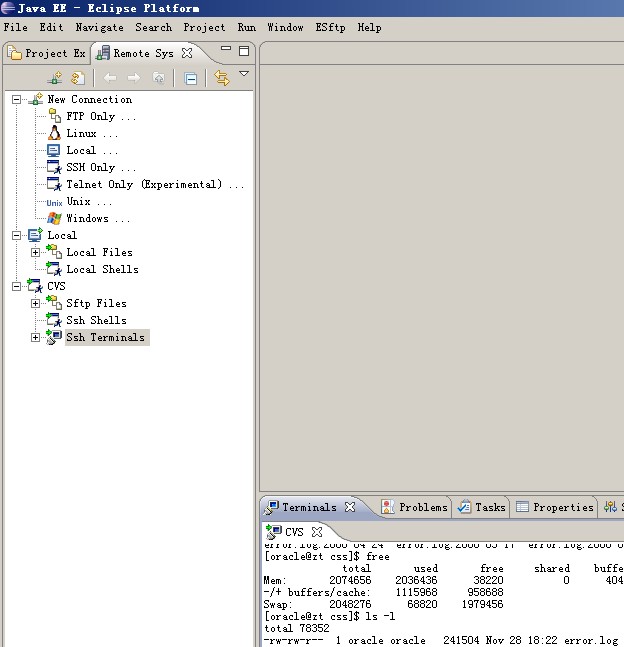Click the Unix connection icon
This screenshot has height=647, width=624.
pos(54,202)
